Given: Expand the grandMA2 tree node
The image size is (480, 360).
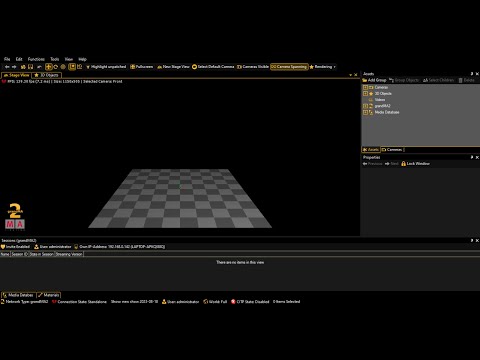Looking at the screenshot, I should (365, 106).
